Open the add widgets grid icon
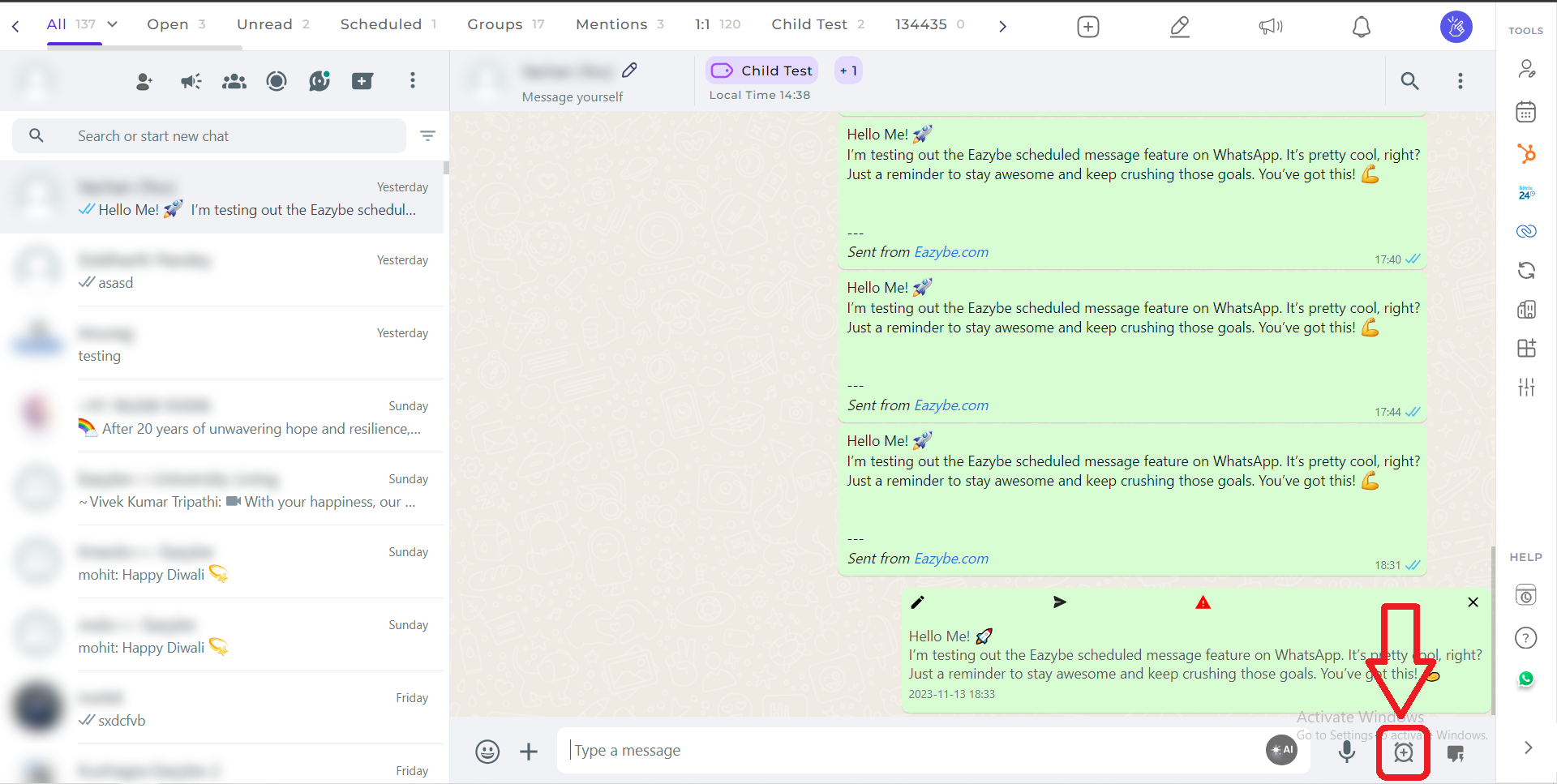Viewport: 1557px width, 784px height. pos(1526,348)
